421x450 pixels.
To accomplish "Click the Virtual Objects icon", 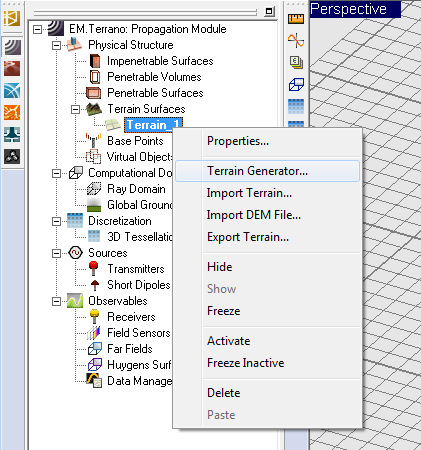I will [x=94, y=156].
